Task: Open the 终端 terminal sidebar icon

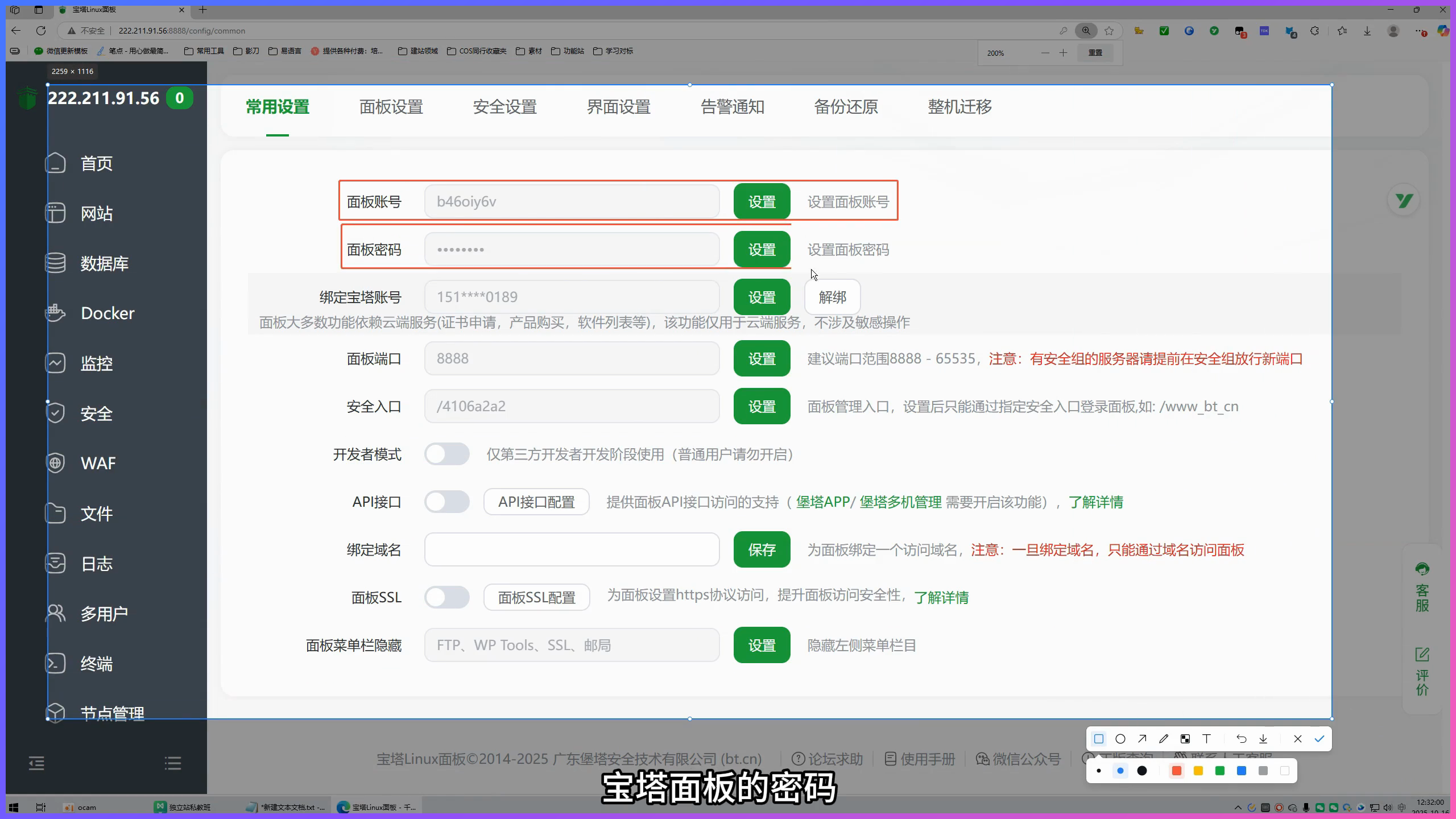Action: 55,663
